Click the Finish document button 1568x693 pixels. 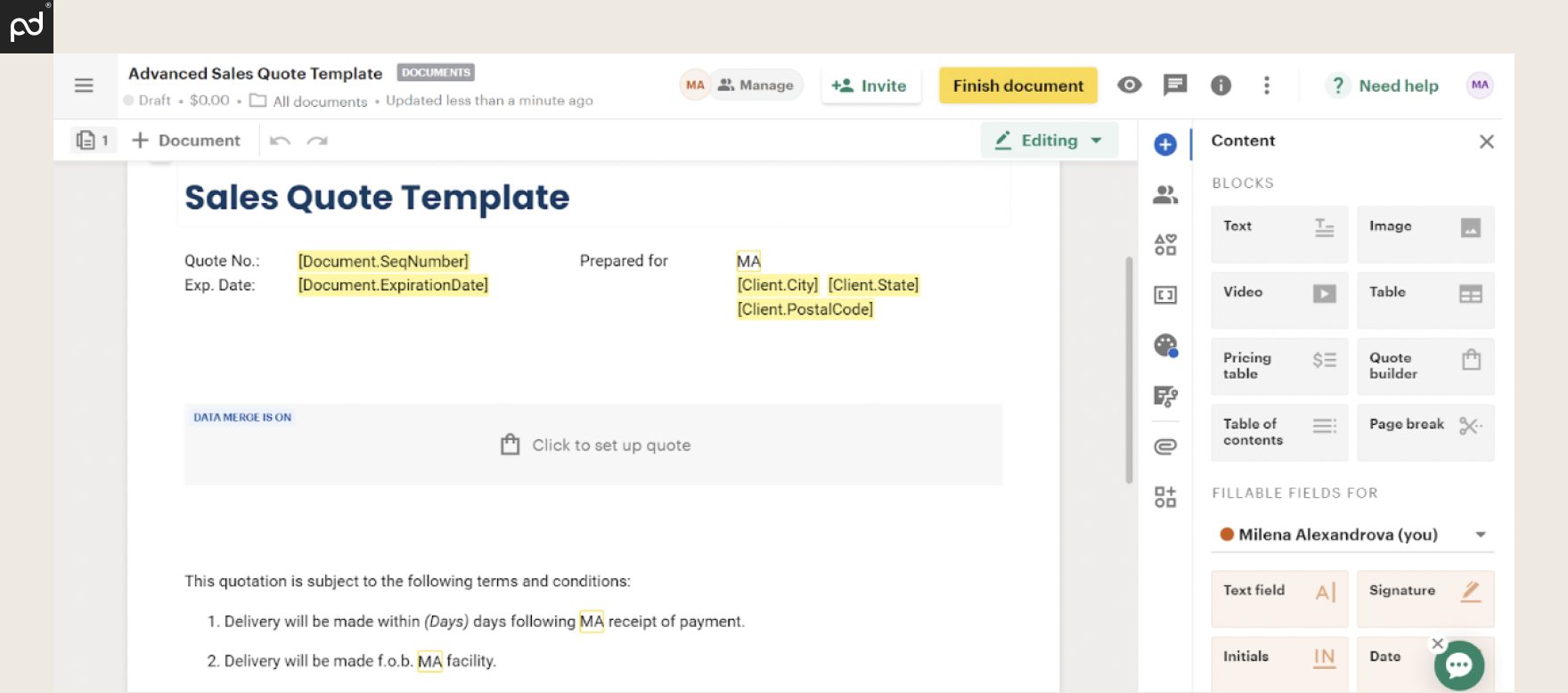(x=1017, y=86)
